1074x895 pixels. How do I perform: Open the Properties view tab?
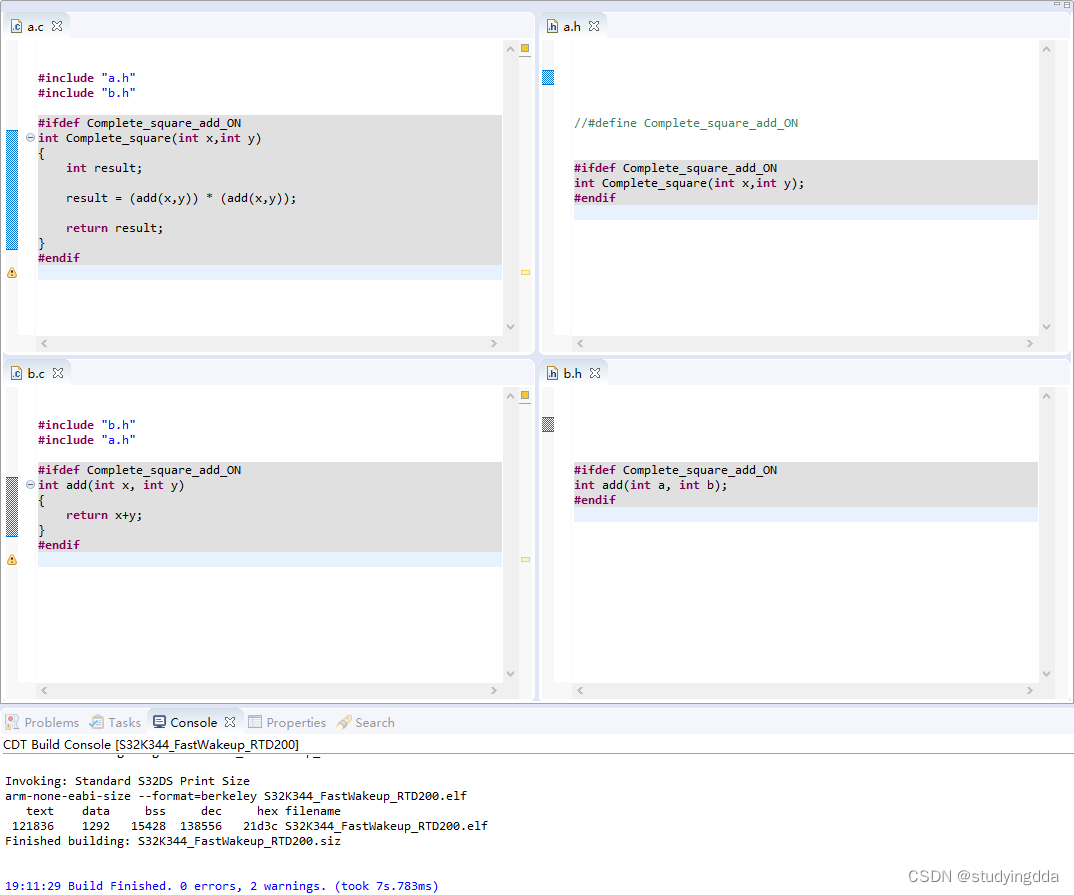point(287,722)
